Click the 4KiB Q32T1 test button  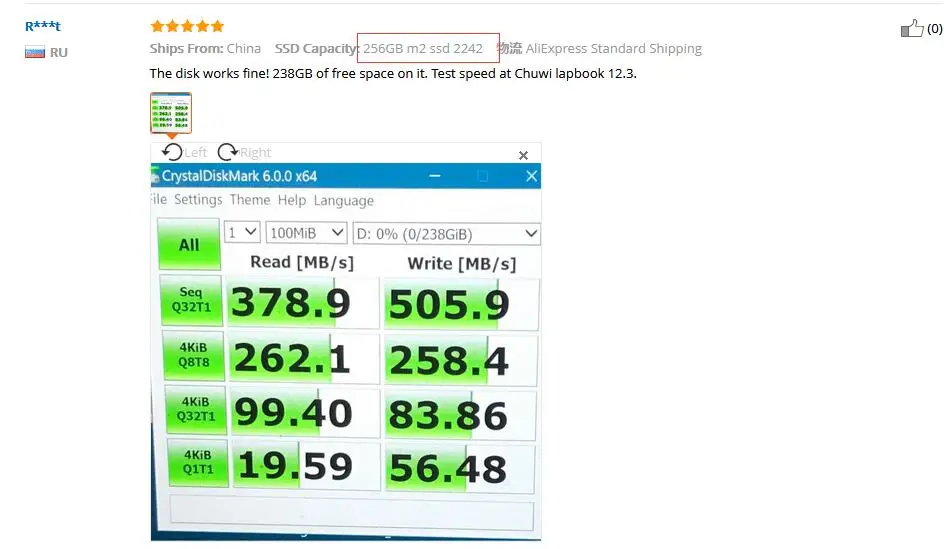click(x=196, y=409)
